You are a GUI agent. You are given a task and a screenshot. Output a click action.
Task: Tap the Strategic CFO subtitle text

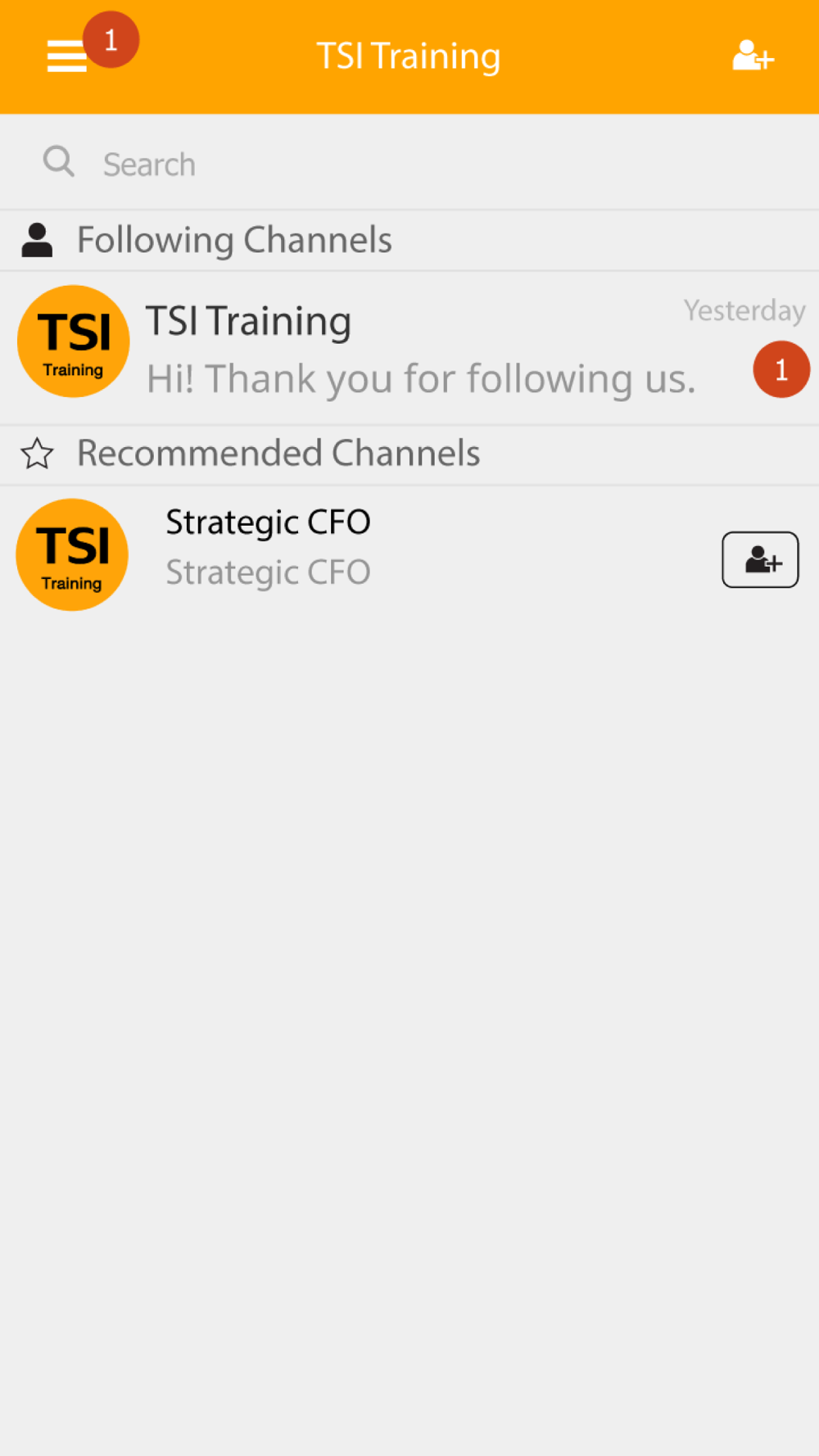click(268, 572)
